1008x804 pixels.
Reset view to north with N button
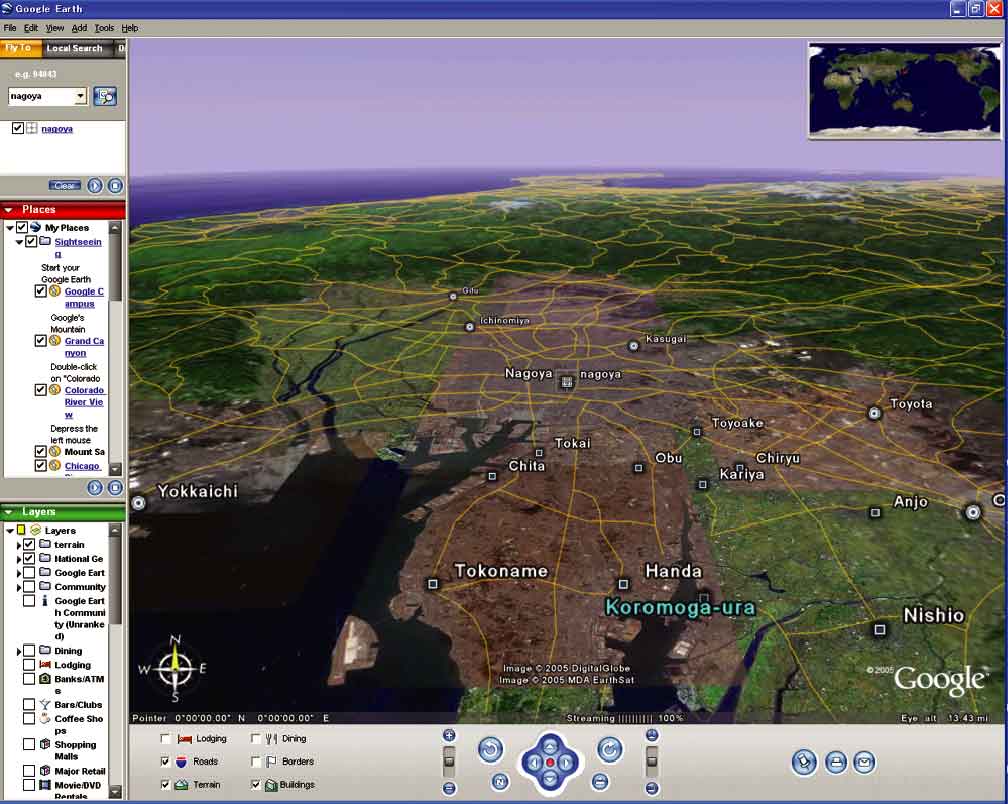point(500,782)
